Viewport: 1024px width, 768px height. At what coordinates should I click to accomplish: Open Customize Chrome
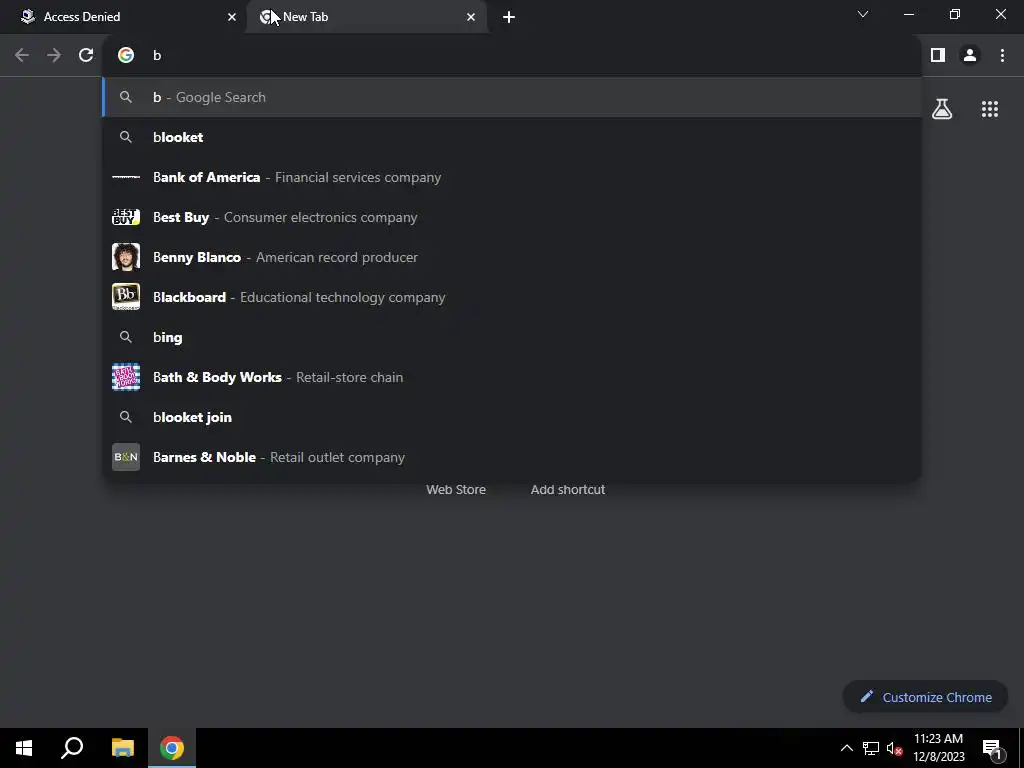coord(925,697)
